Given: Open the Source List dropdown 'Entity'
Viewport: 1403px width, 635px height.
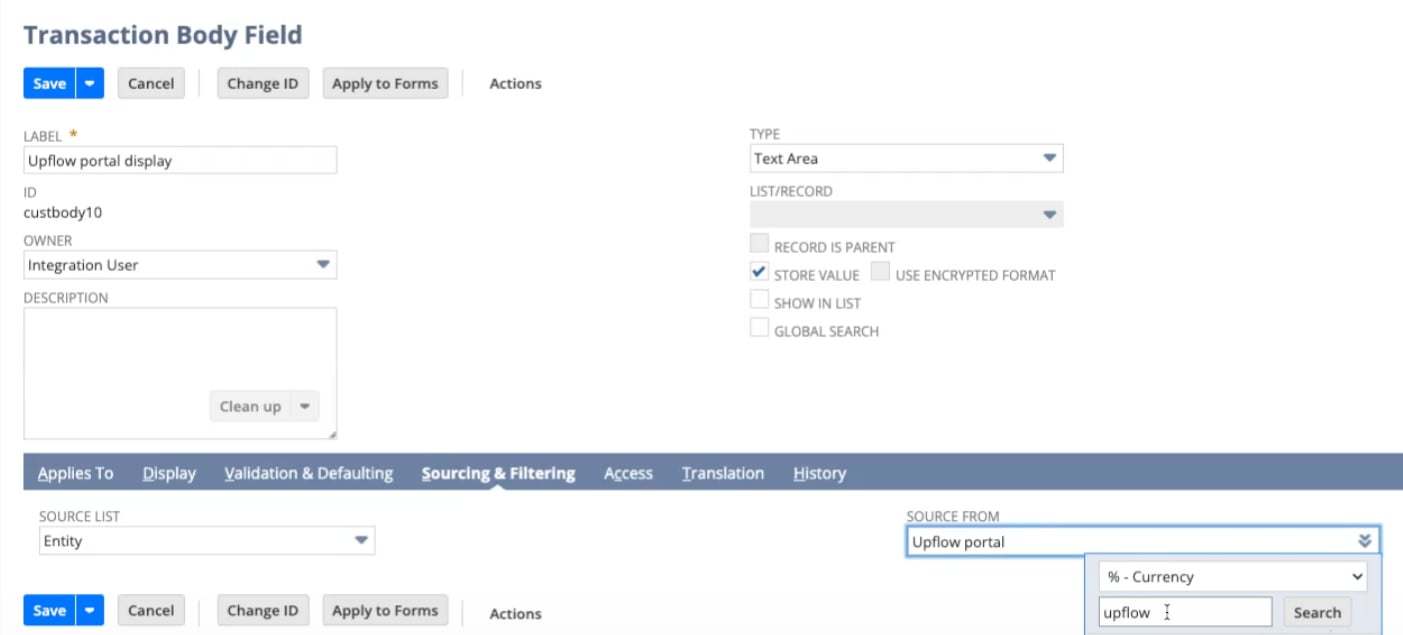Looking at the screenshot, I should pyautogui.click(x=207, y=541).
